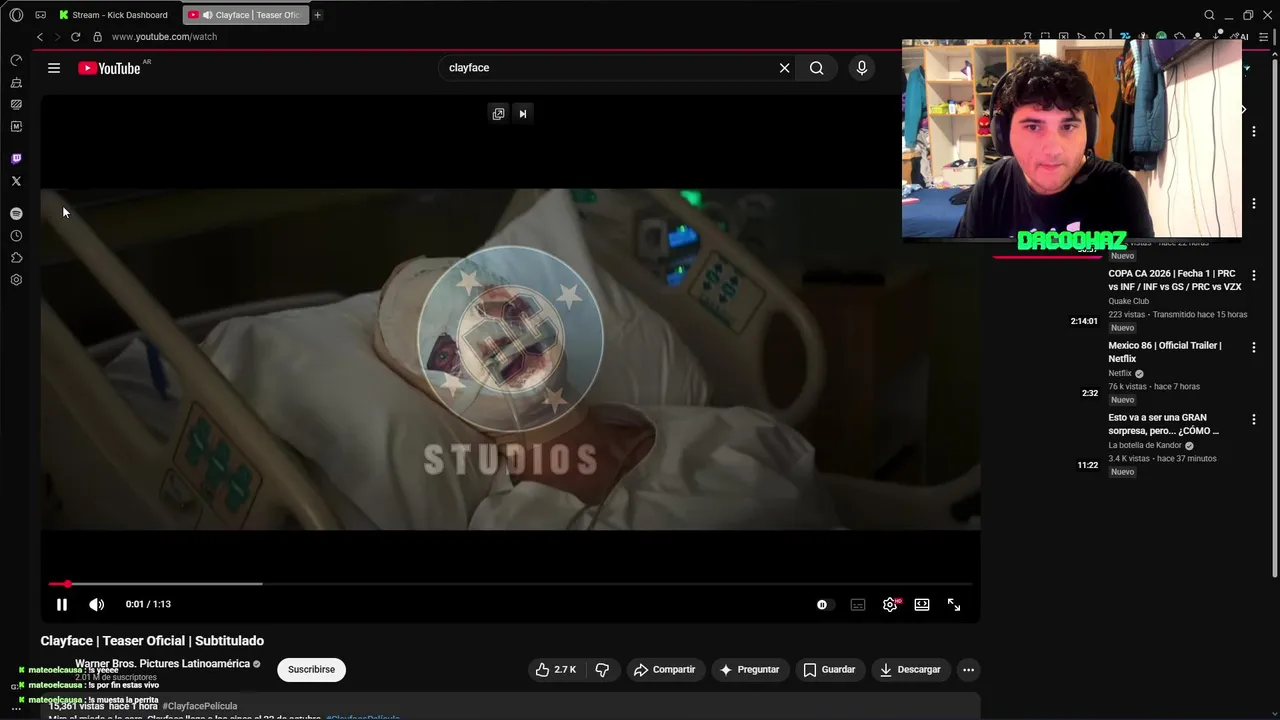Open 'Esto va a ser una GRAN sorpresa' video
The width and height of the screenshot is (1280, 720).
[1164, 424]
